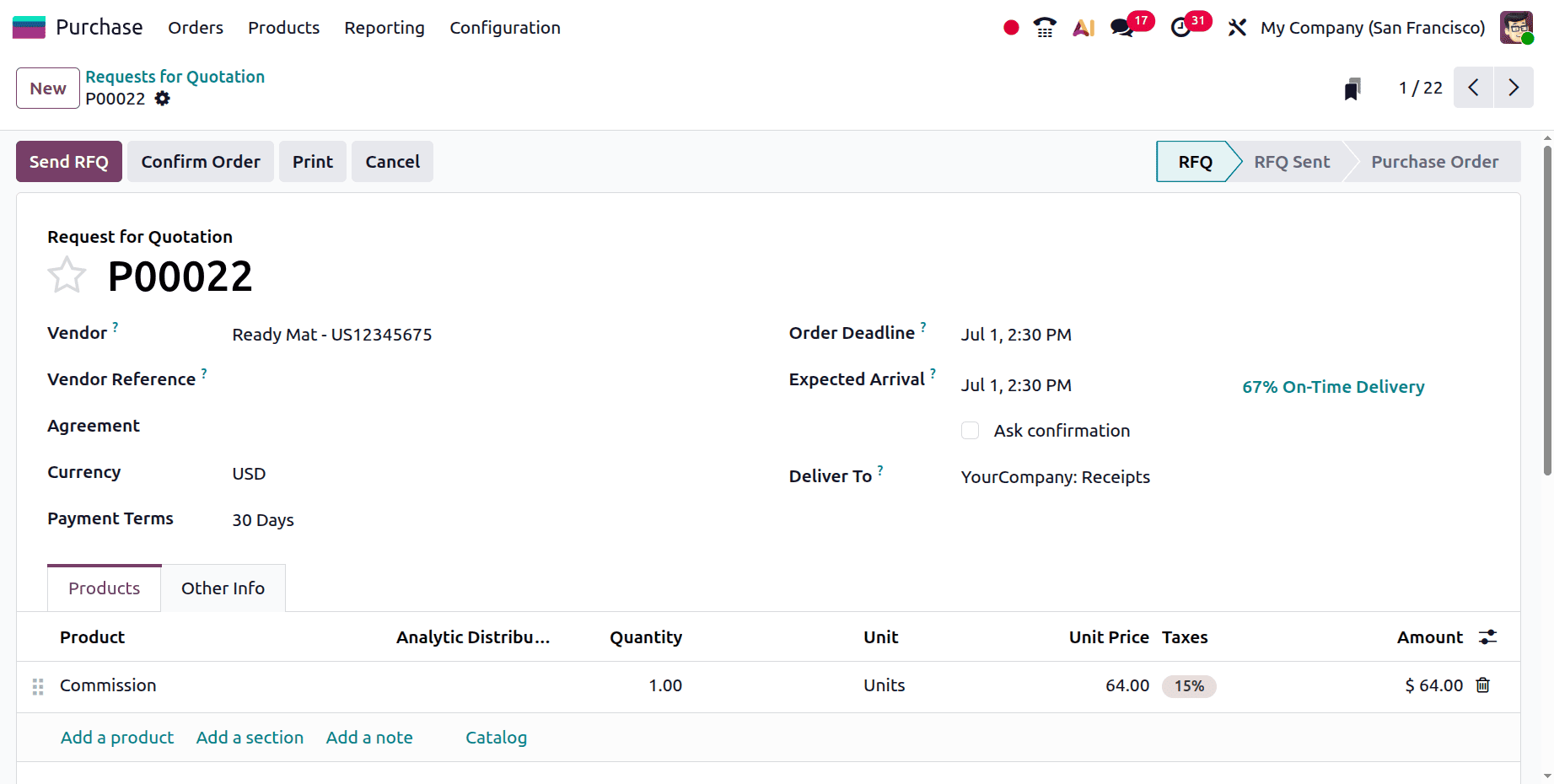Open the Requests for Quotation breadcrumb
Screen dimensions: 1554x784
[175, 77]
